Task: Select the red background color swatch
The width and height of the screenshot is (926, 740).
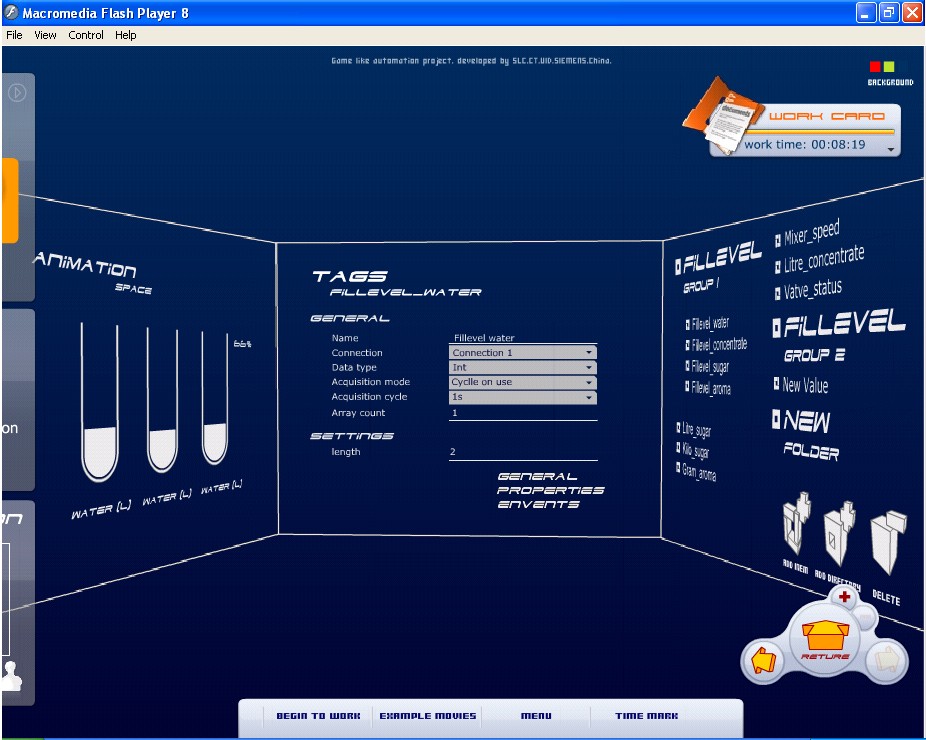Action: click(x=875, y=67)
